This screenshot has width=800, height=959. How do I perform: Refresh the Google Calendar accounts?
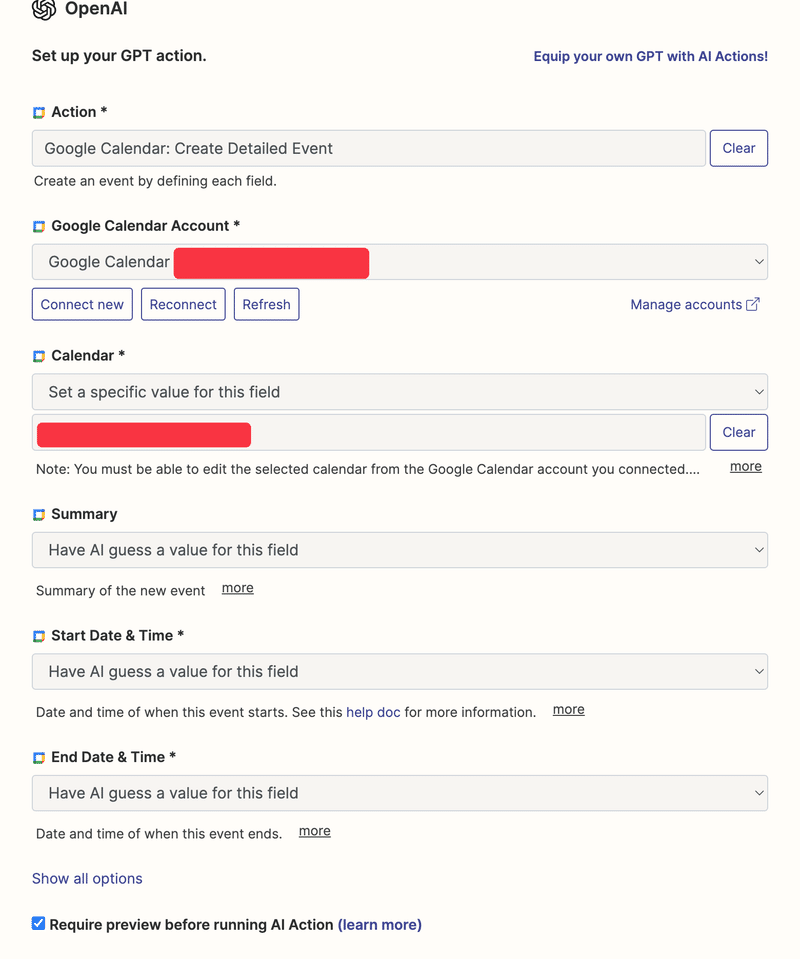click(266, 304)
